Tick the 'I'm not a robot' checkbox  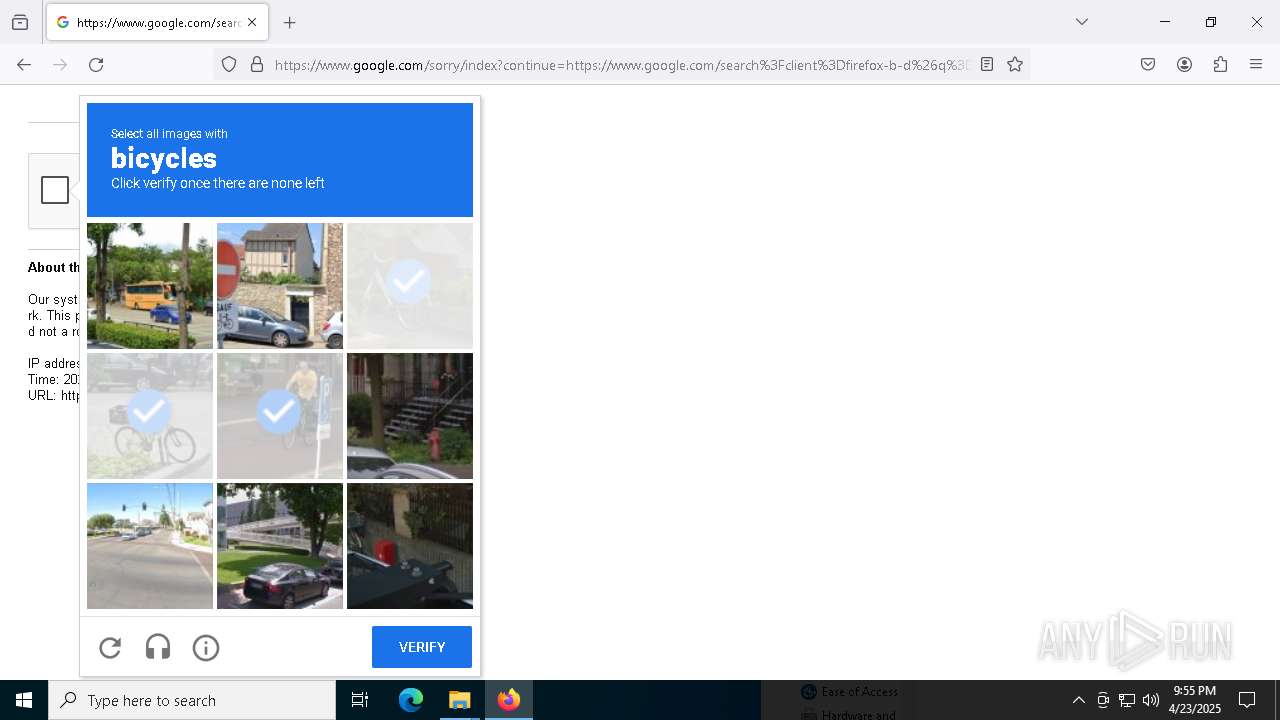tap(55, 190)
